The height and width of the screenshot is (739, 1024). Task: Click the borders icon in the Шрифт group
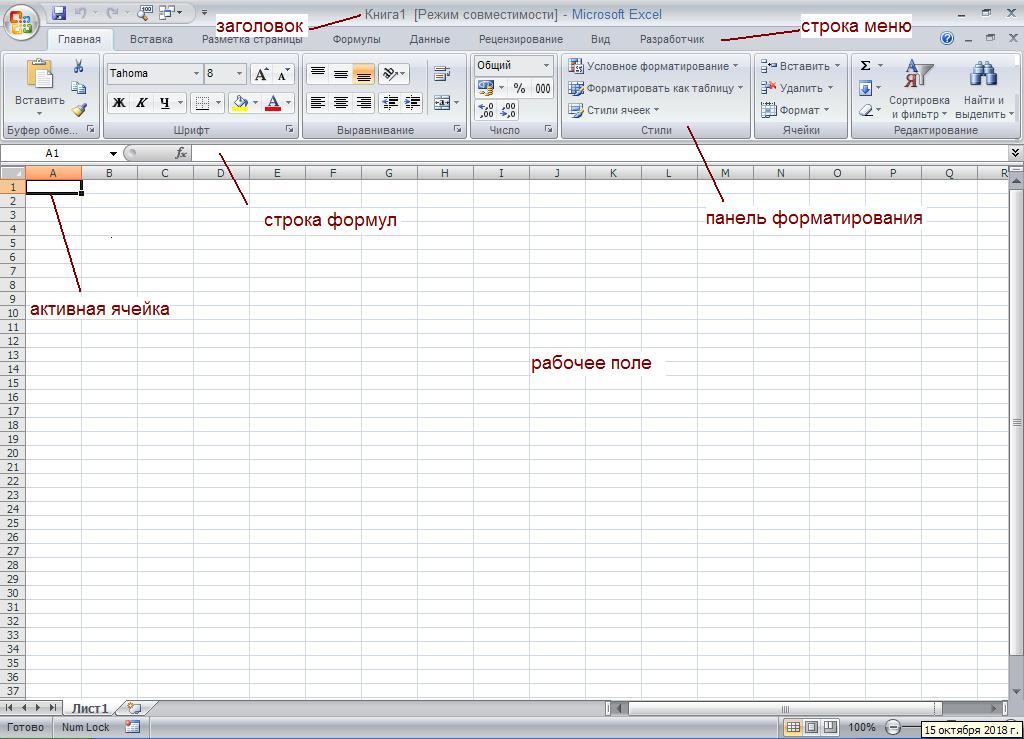pyautogui.click(x=203, y=103)
